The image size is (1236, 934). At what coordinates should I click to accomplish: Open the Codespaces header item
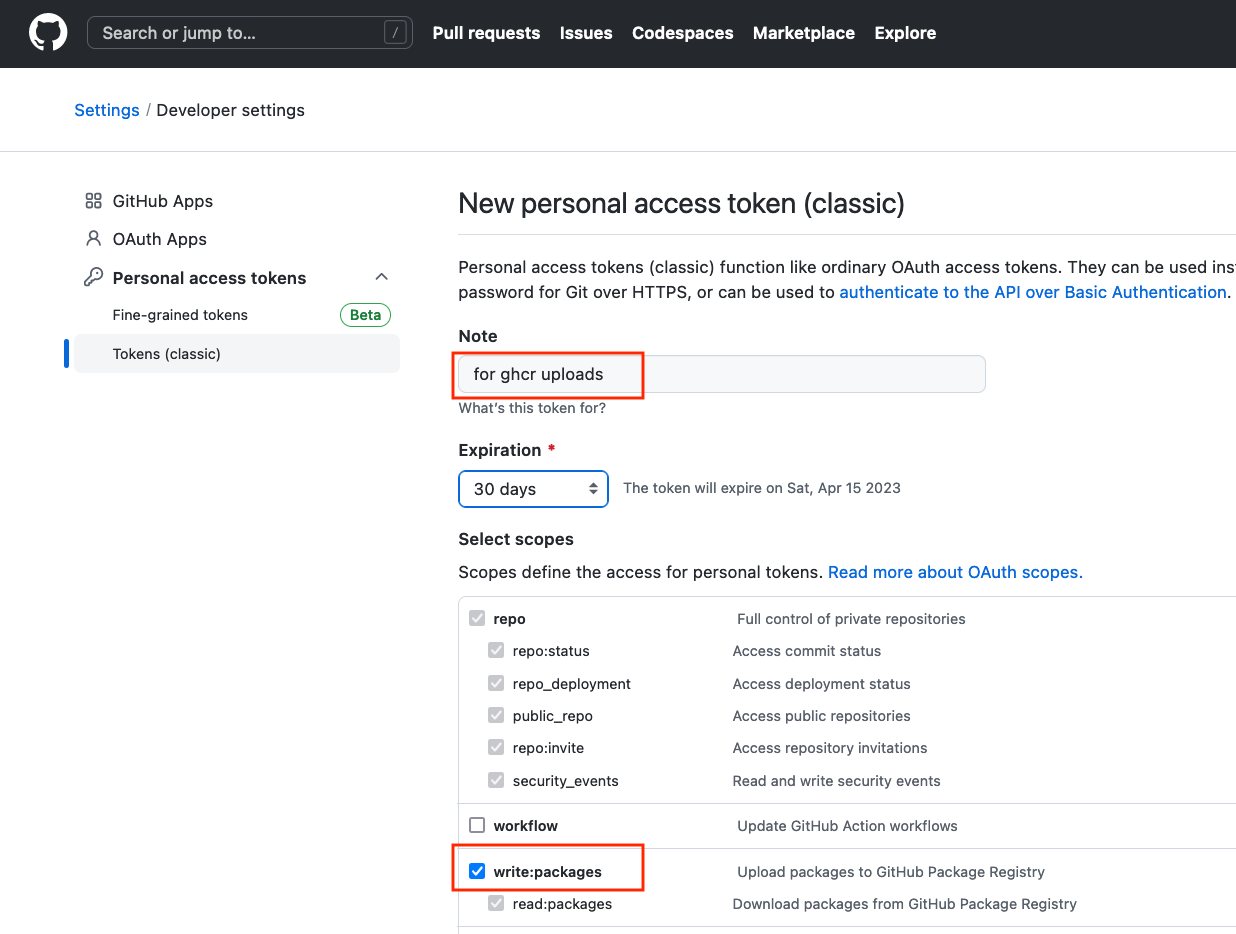(683, 33)
